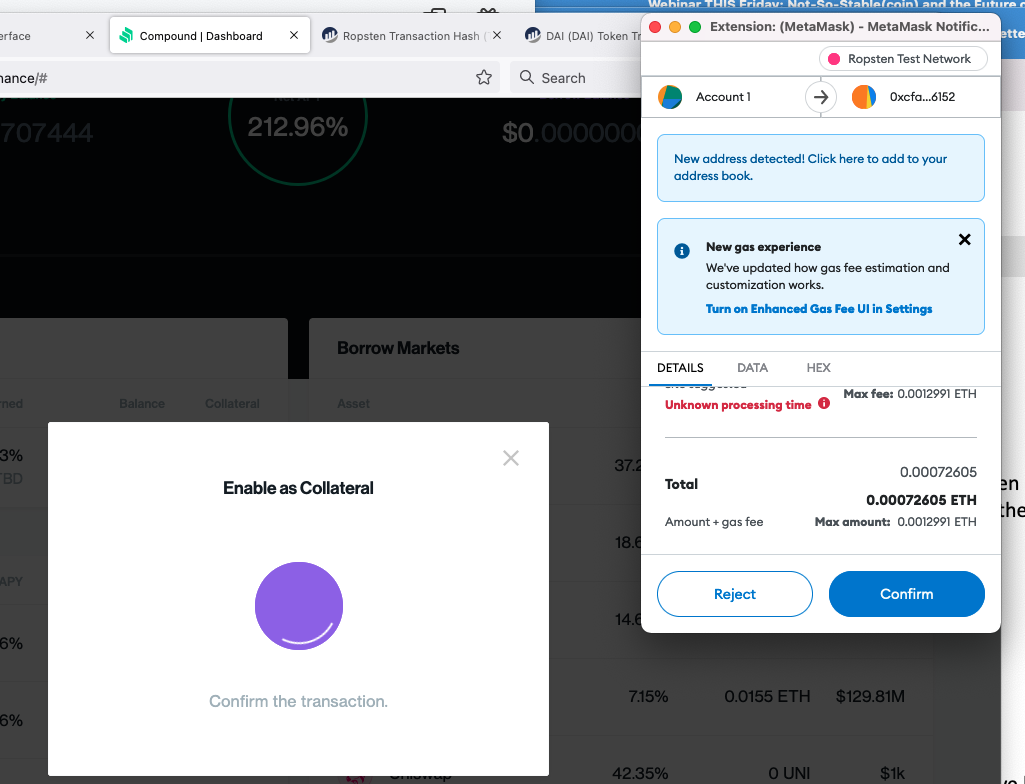Click recipient address 0xcfa...6152
This screenshot has width=1025, height=784.
tap(922, 97)
